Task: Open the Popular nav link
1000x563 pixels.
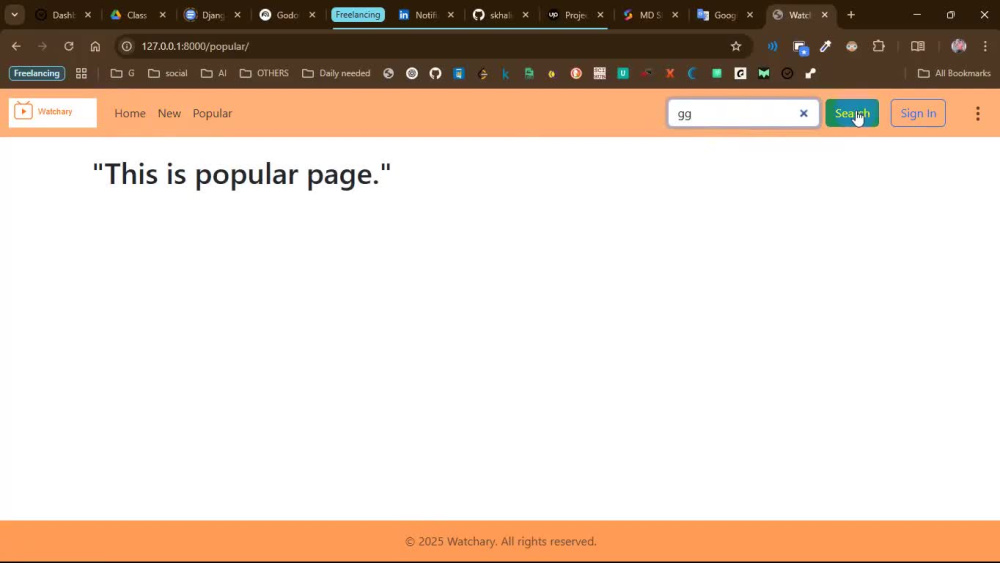Action: tap(212, 113)
